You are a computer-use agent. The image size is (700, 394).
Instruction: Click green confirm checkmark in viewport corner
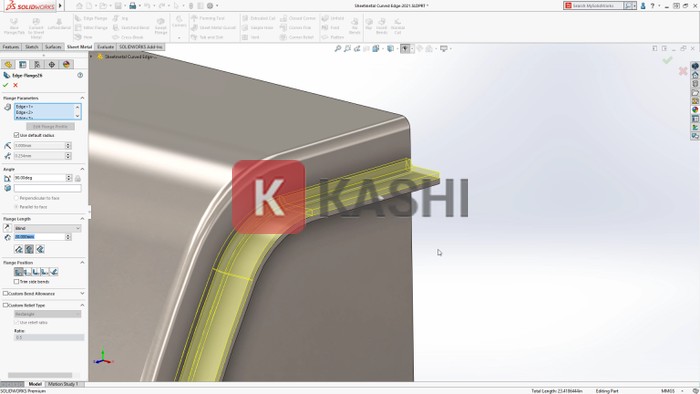pos(667,60)
